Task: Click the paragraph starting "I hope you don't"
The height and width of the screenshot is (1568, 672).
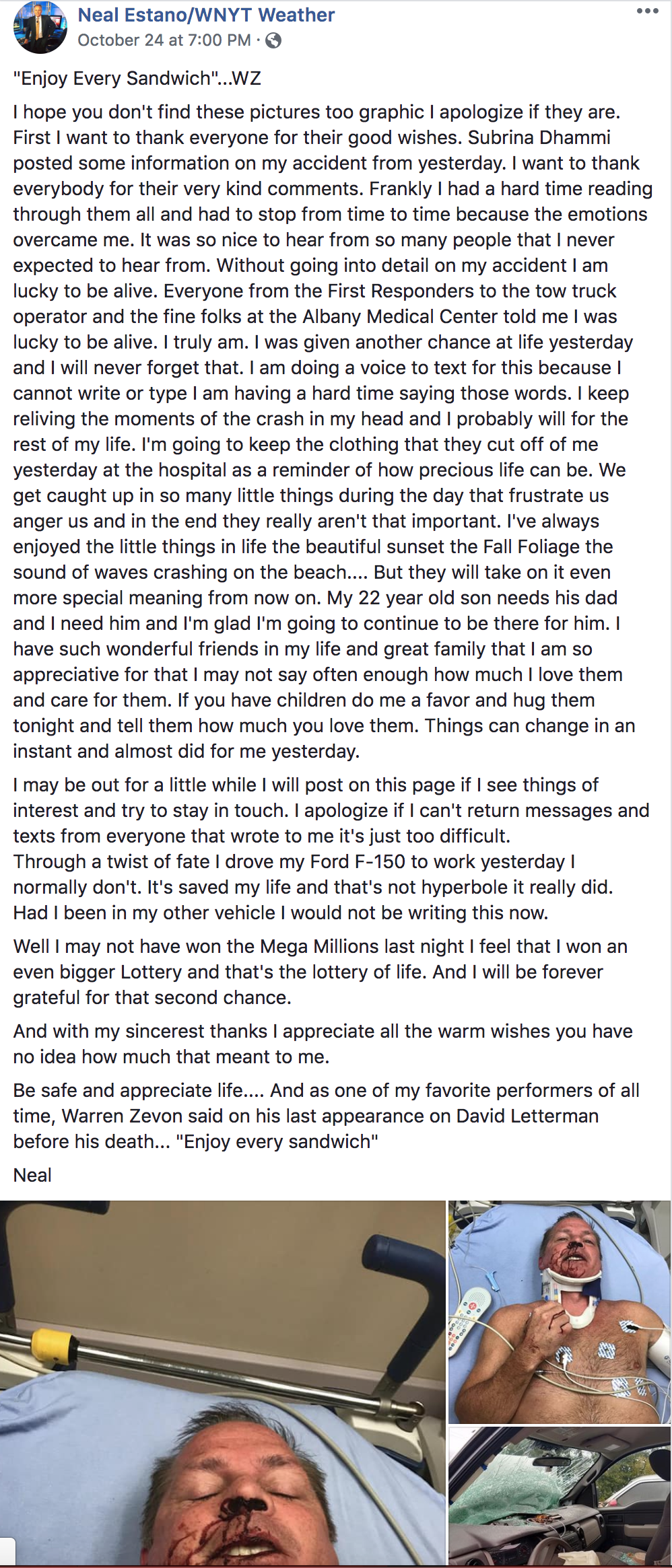Action: 333,431
